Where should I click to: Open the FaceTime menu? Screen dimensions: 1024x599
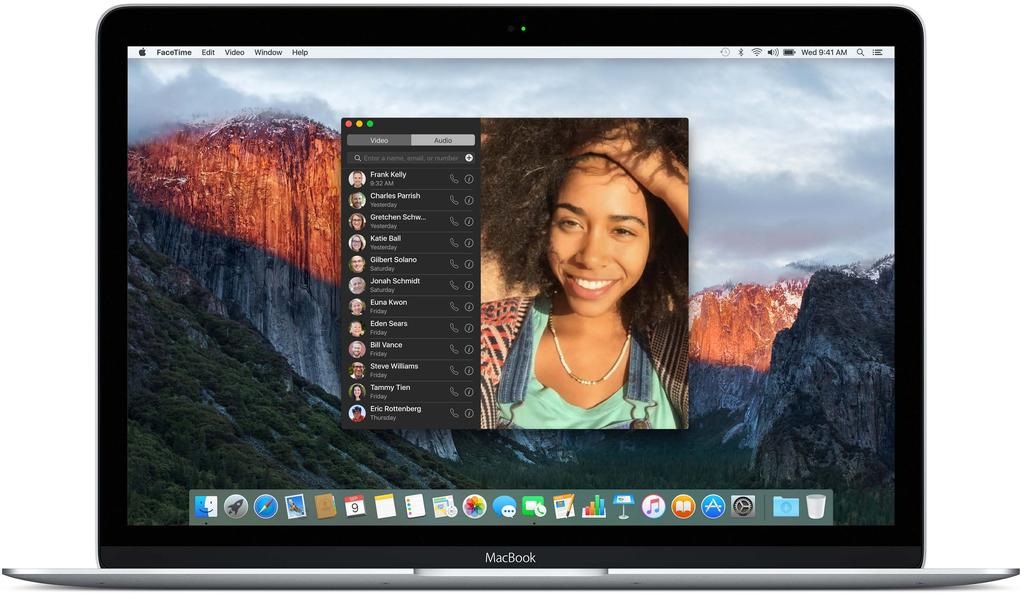(174, 52)
